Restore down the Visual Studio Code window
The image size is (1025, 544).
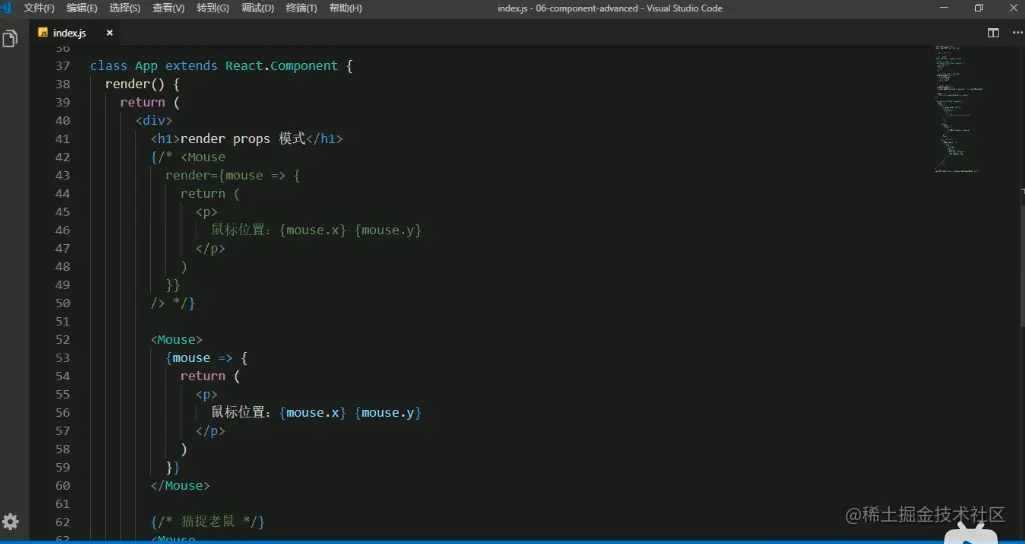(979, 8)
